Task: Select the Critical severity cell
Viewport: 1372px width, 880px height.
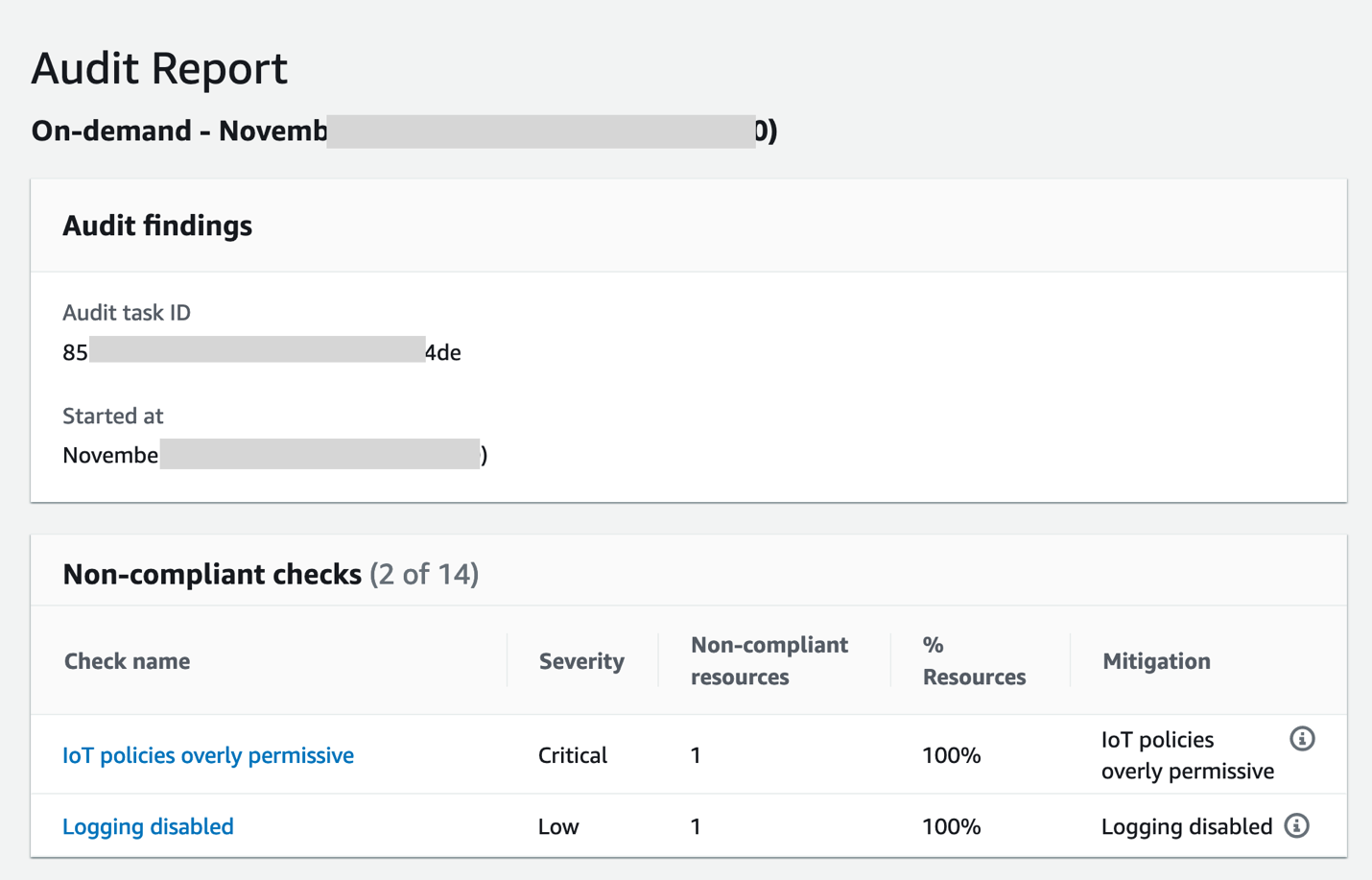Action: tap(573, 755)
